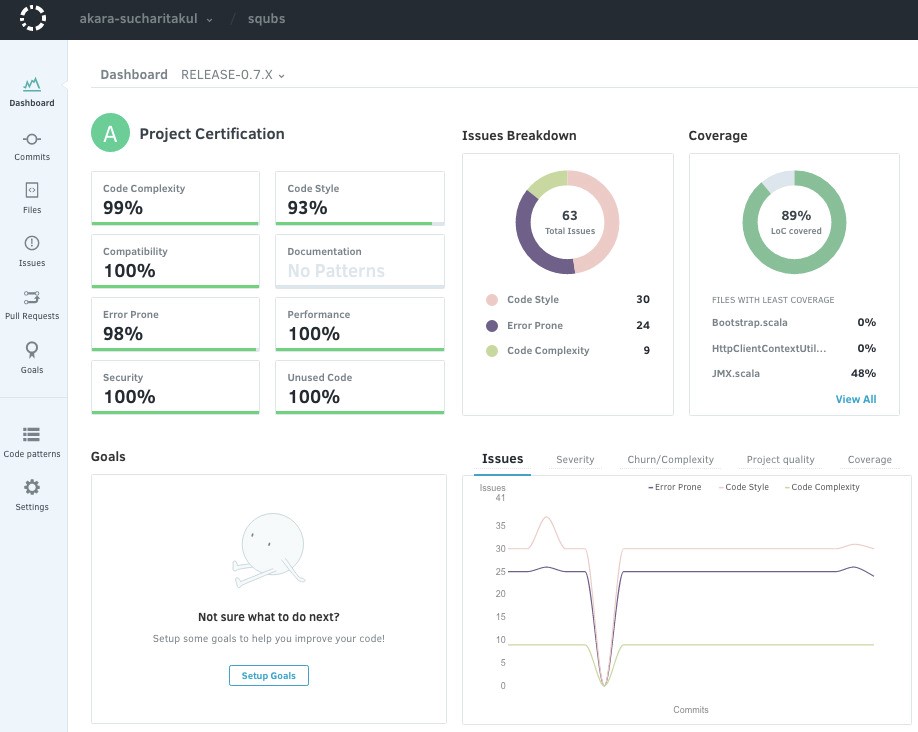Toggle Code Style series in chart legend
918x732 pixels.
click(x=744, y=487)
